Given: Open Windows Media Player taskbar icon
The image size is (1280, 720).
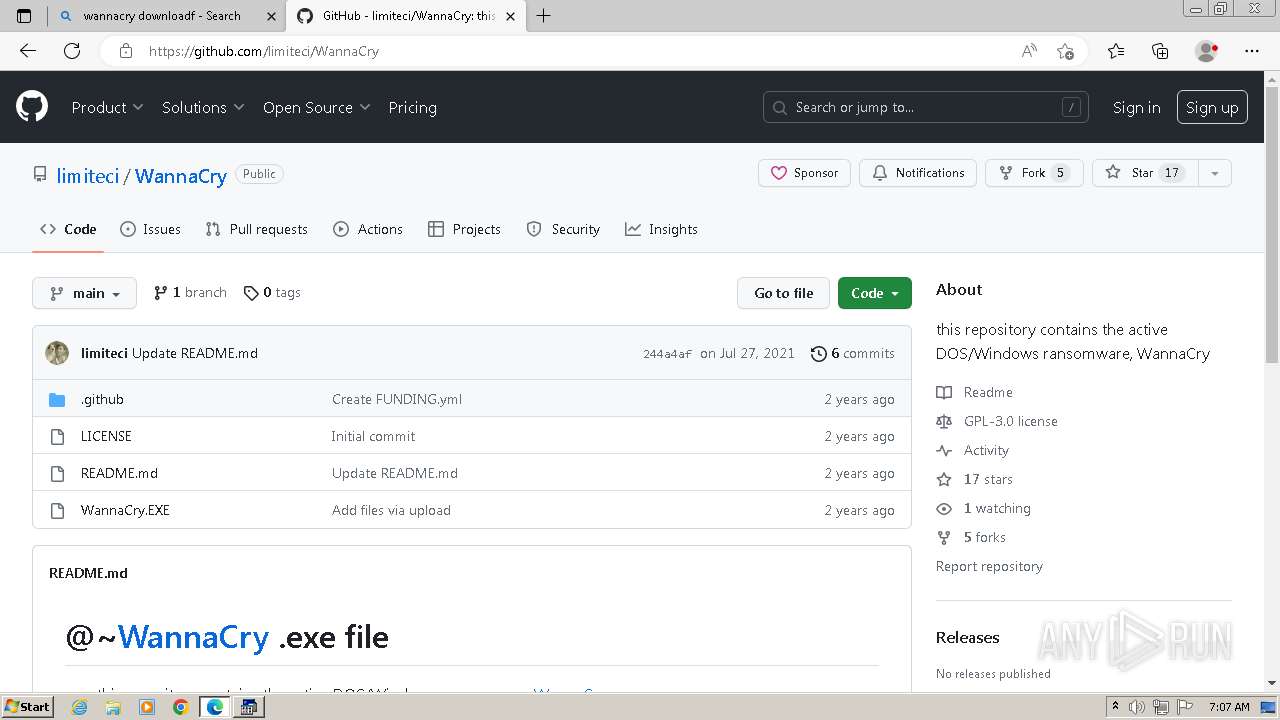Looking at the screenshot, I should (147, 707).
